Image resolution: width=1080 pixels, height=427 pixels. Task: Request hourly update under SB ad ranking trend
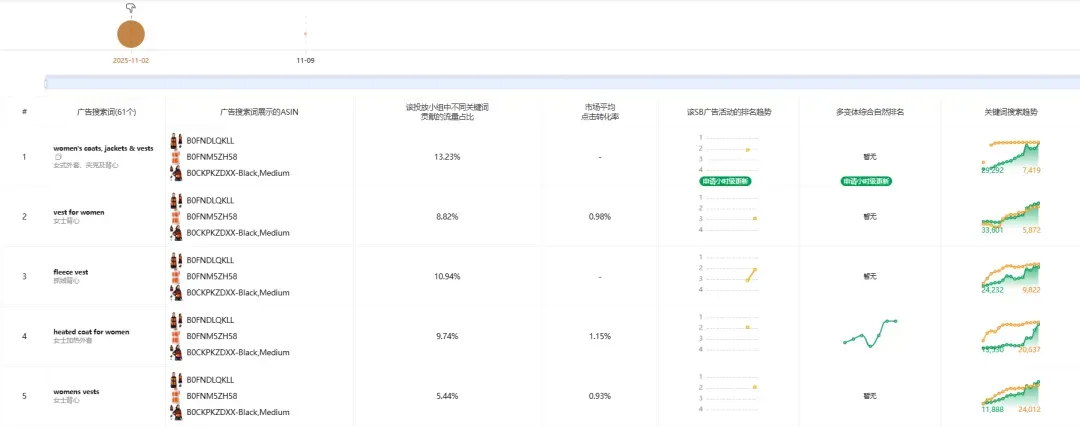(x=725, y=182)
